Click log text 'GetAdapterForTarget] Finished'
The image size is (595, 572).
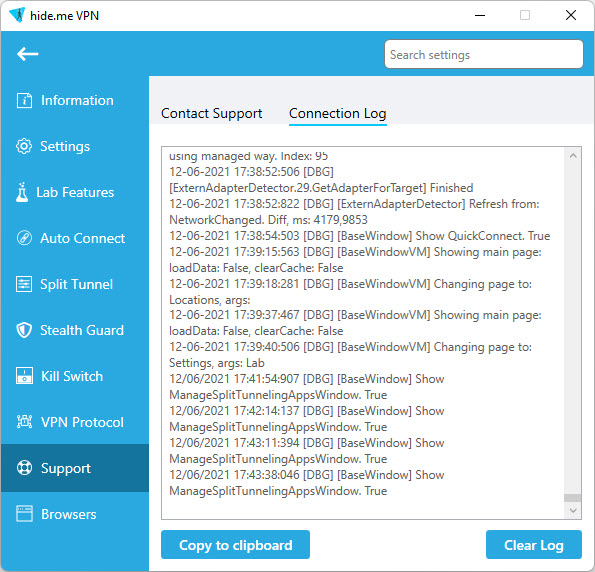(394, 188)
